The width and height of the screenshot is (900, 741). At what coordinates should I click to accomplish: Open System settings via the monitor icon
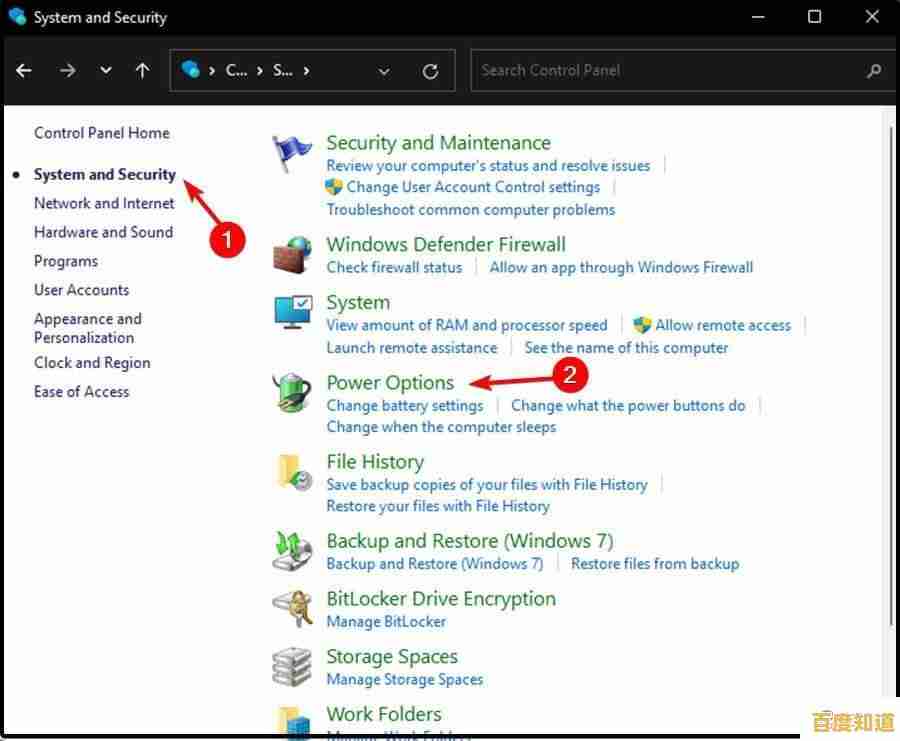pos(291,311)
